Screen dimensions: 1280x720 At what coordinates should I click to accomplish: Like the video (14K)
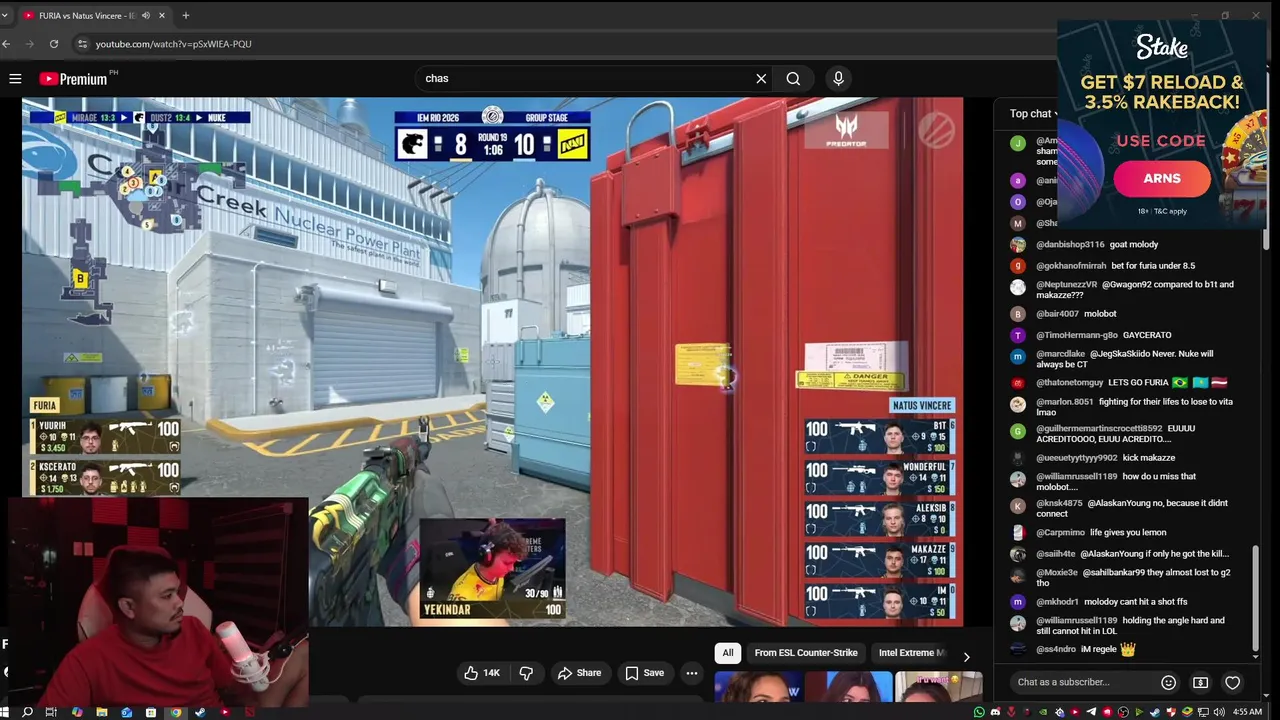482,673
